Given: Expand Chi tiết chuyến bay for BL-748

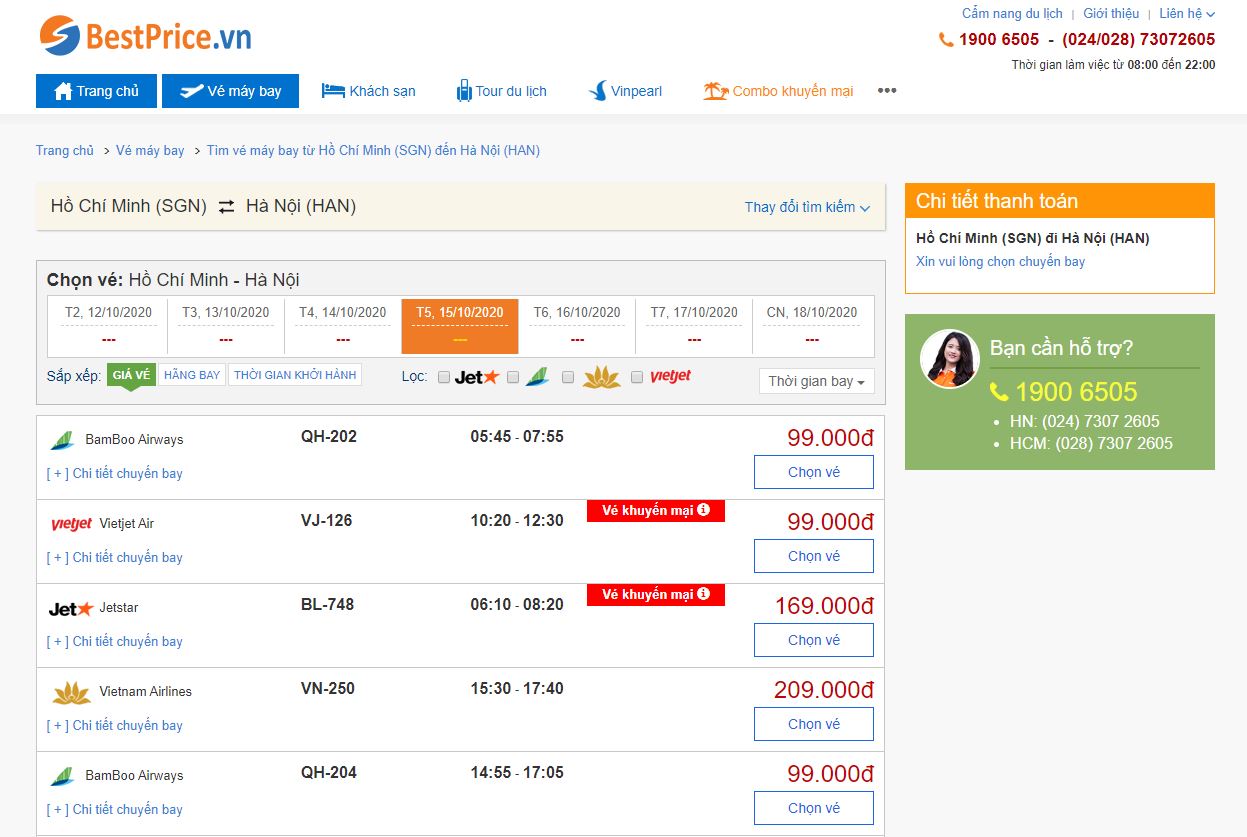Looking at the screenshot, I should (x=115, y=641).
